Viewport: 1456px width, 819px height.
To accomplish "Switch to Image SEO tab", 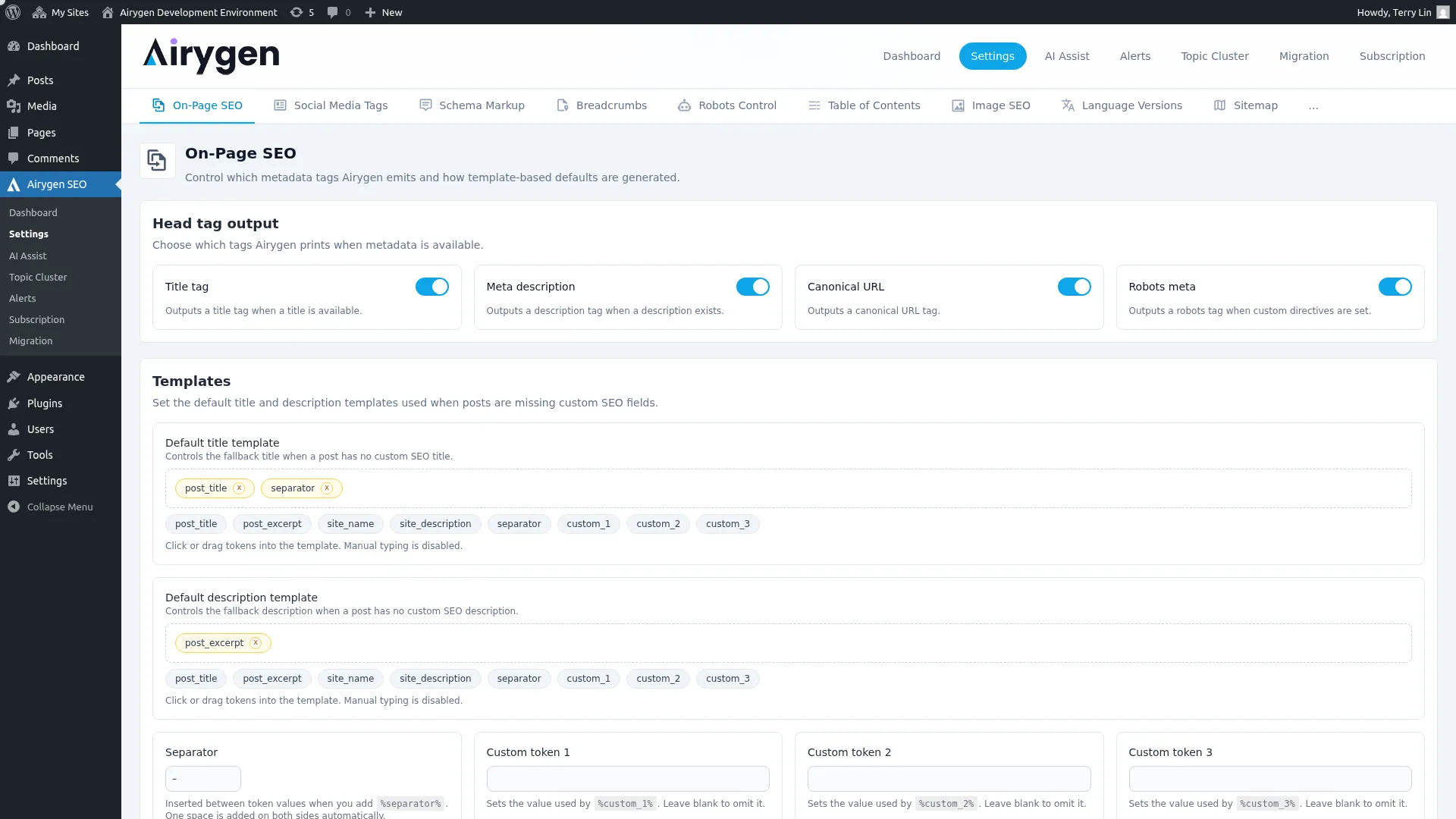I will click(x=991, y=105).
